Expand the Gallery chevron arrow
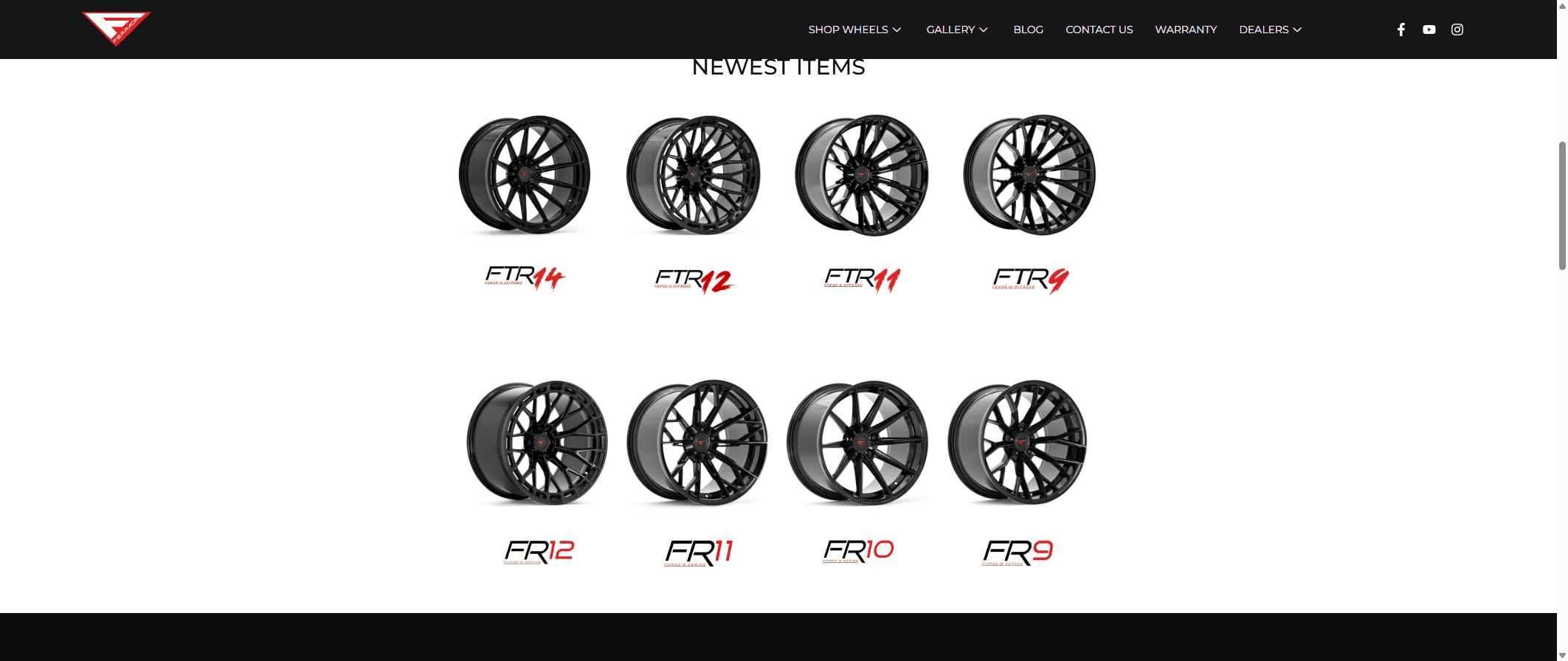Viewport: 1568px width, 661px height. coord(984,30)
